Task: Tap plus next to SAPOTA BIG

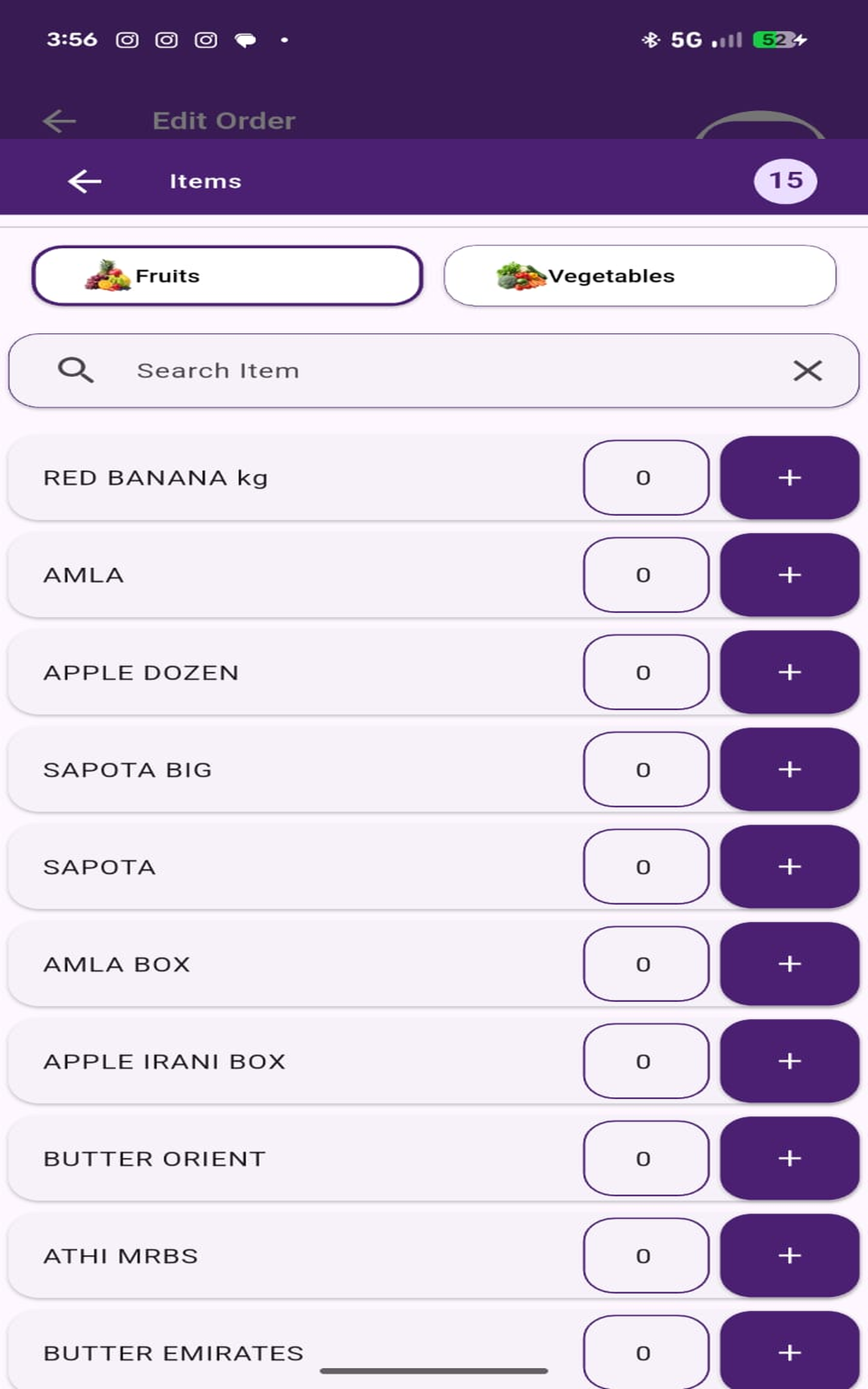Action: (789, 769)
